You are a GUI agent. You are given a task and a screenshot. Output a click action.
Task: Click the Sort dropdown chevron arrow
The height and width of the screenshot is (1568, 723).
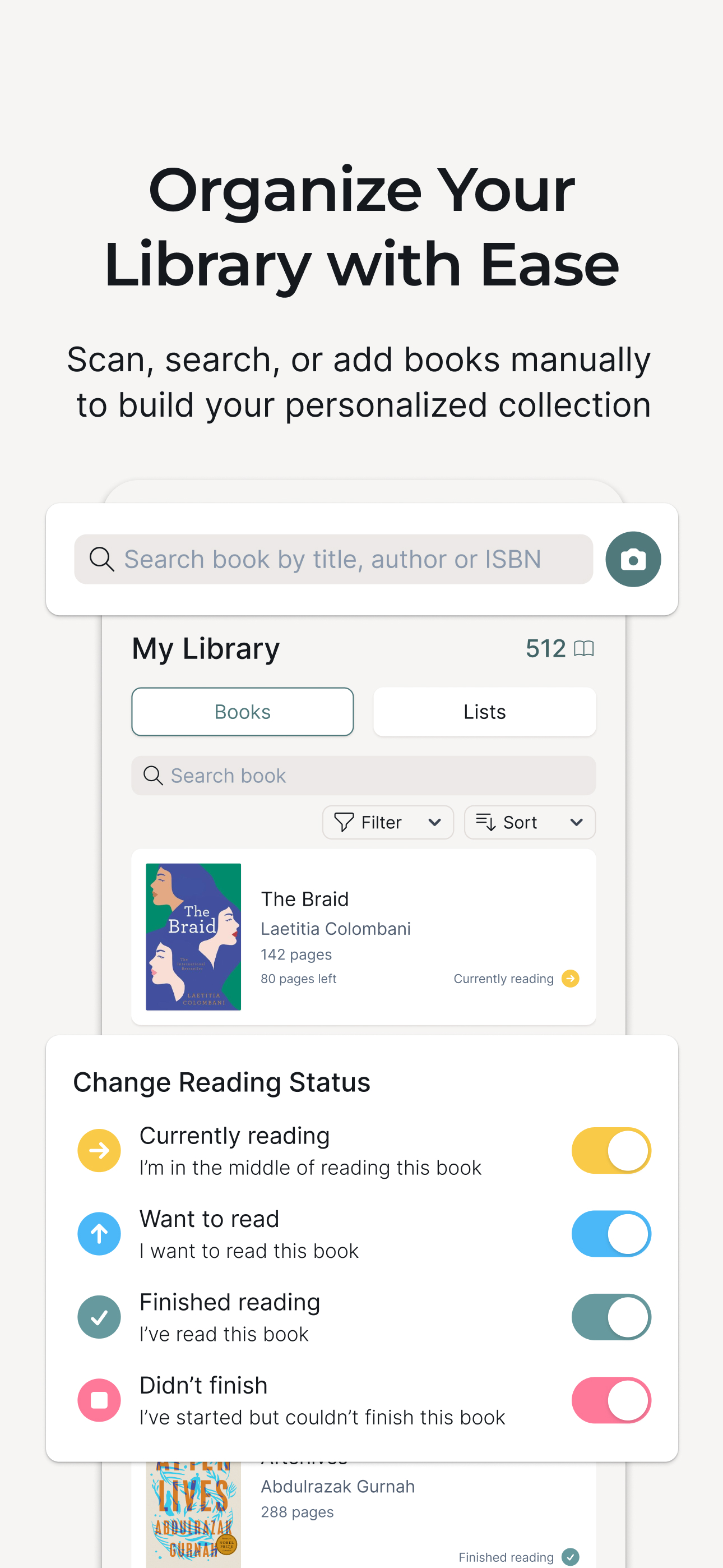tap(576, 822)
